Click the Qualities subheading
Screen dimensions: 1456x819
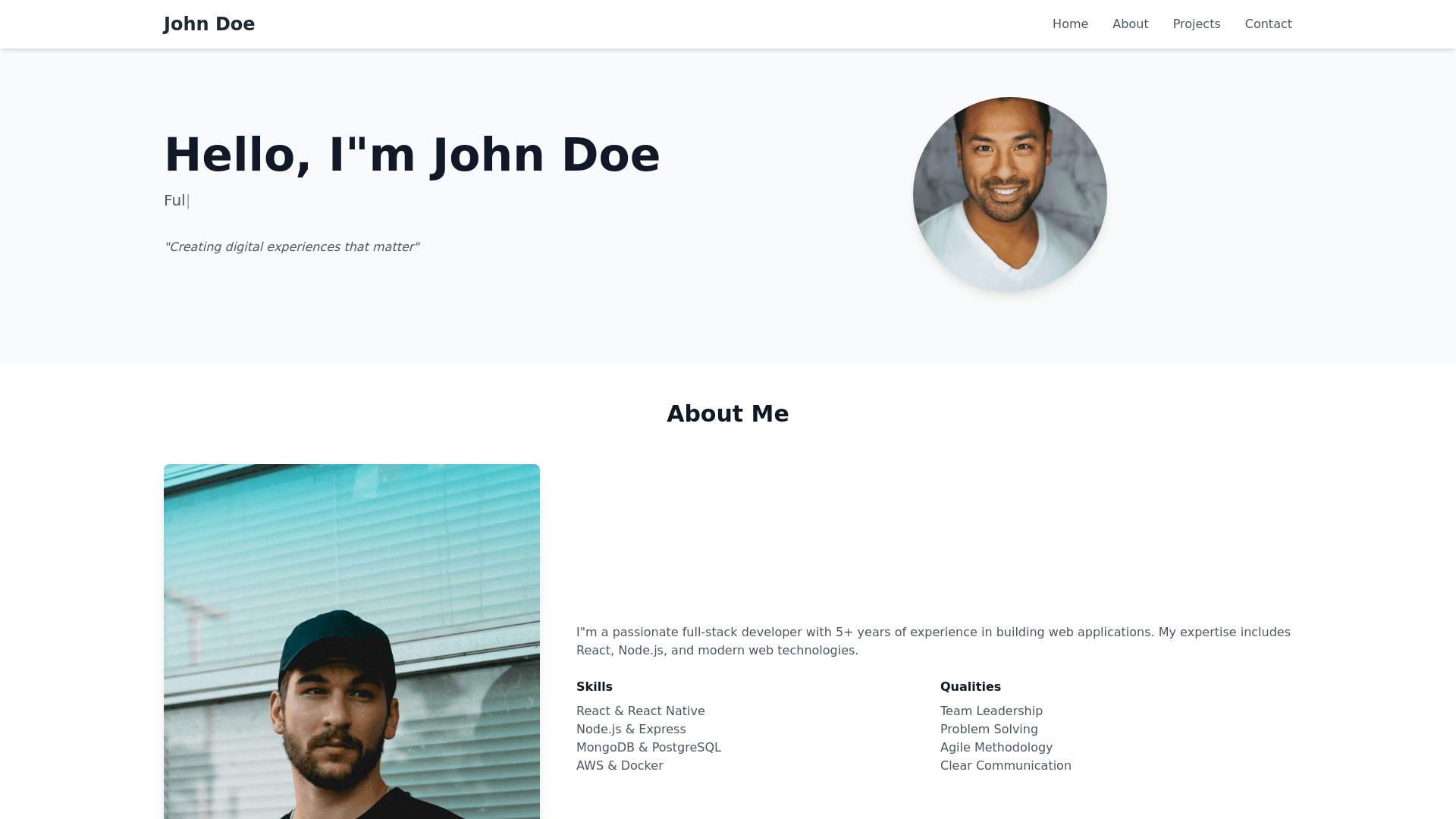tap(970, 687)
